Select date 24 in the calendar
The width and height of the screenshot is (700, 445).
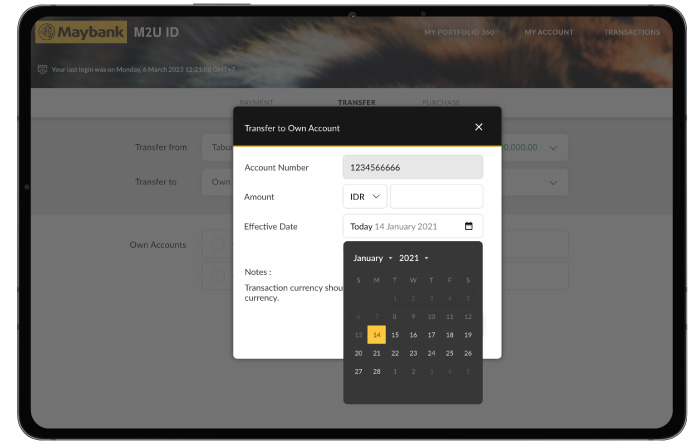pyautogui.click(x=431, y=353)
